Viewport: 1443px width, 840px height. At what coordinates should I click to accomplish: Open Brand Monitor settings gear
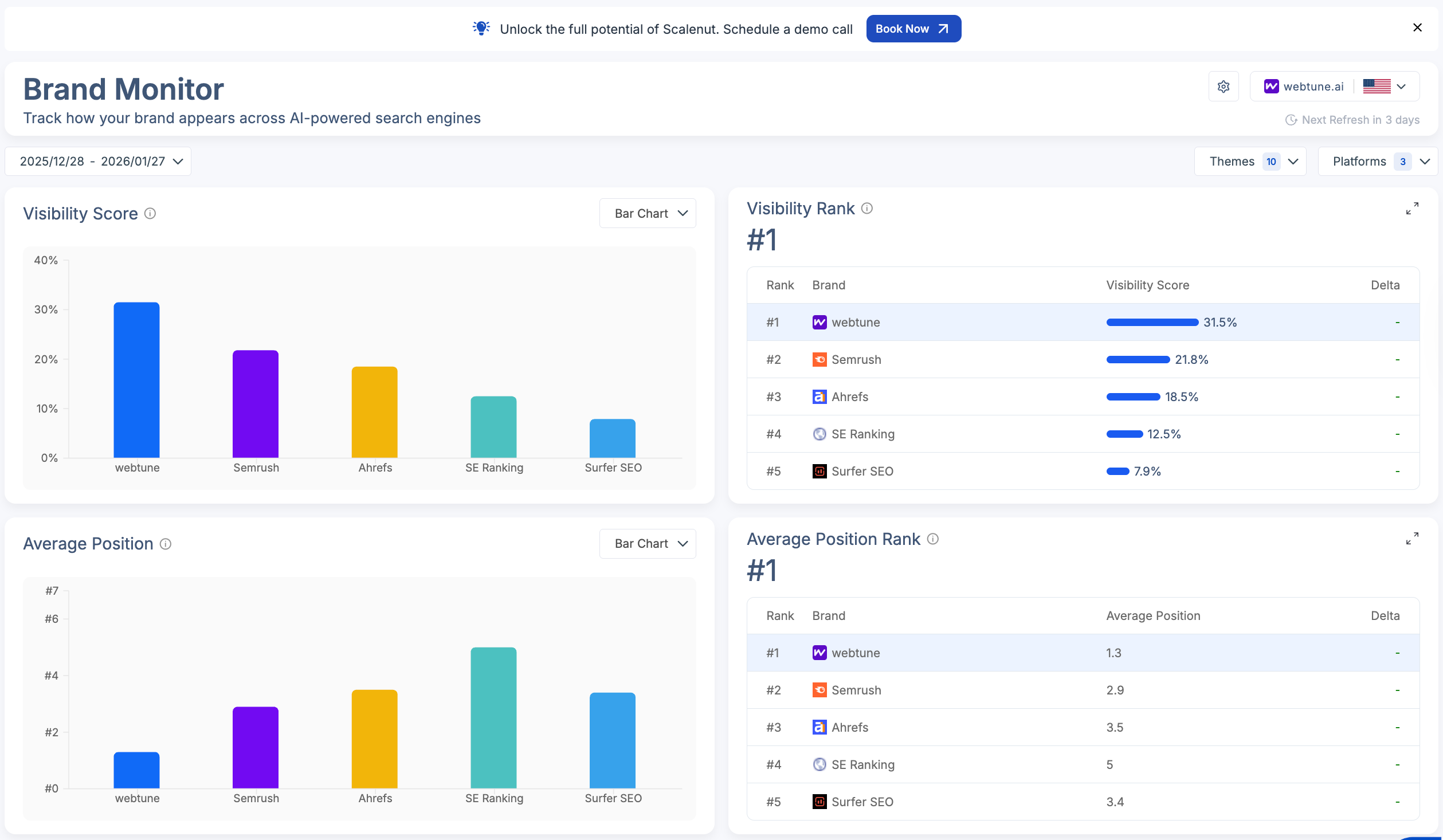point(1224,87)
